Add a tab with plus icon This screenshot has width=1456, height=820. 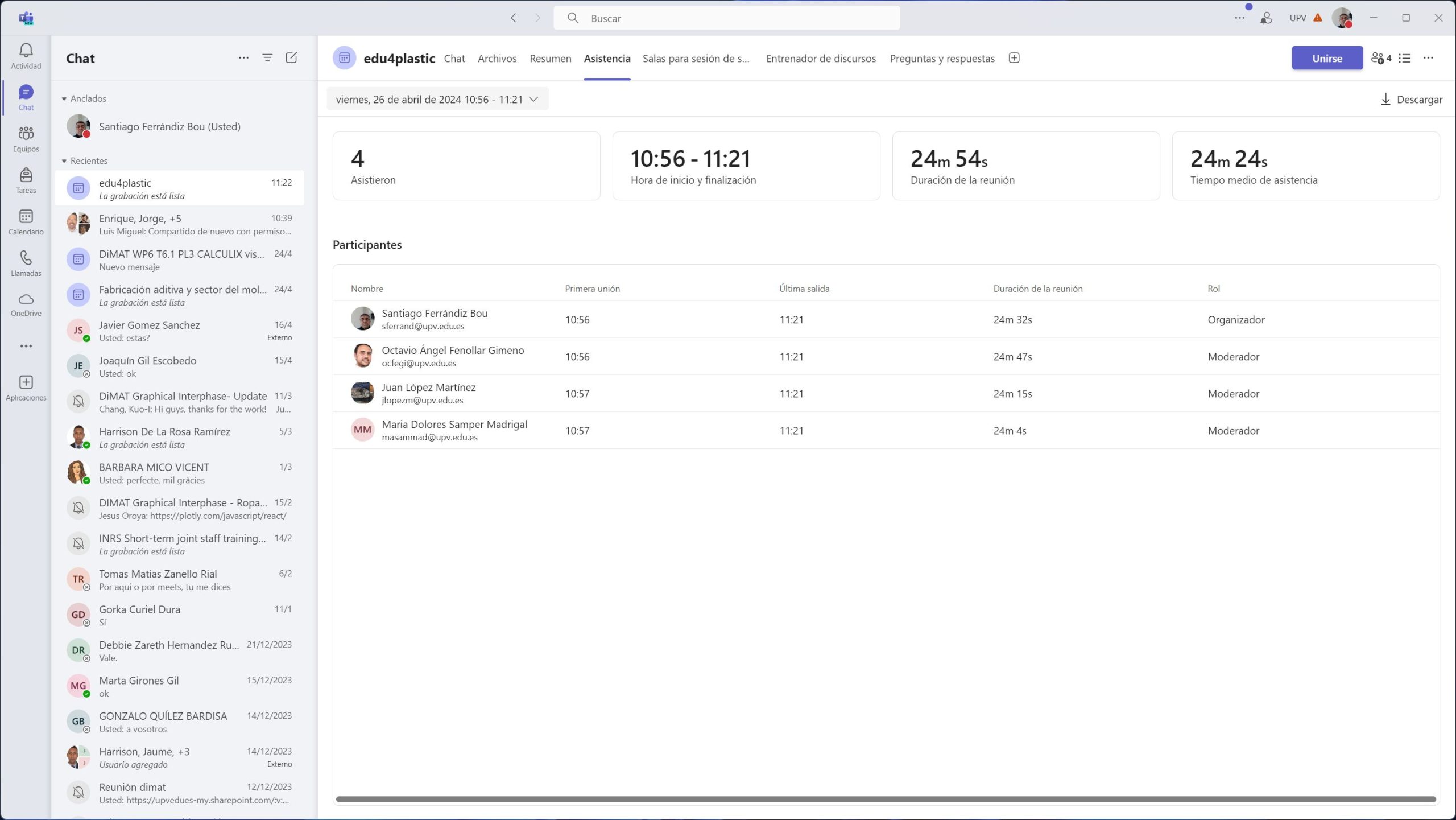click(x=1014, y=58)
